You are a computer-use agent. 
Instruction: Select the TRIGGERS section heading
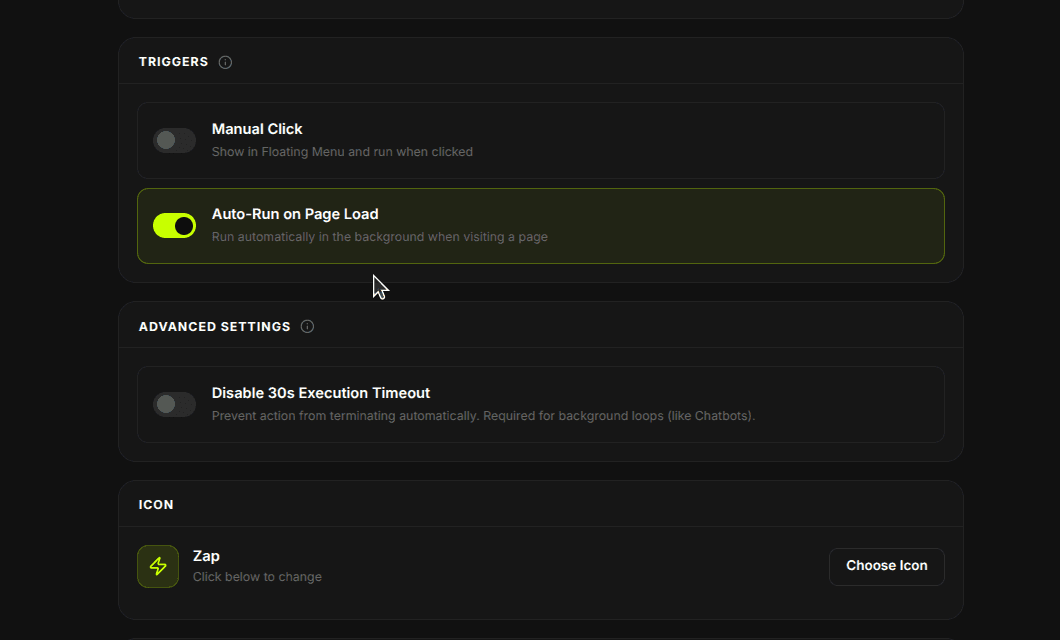pyautogui.click(x=174, y=62)
